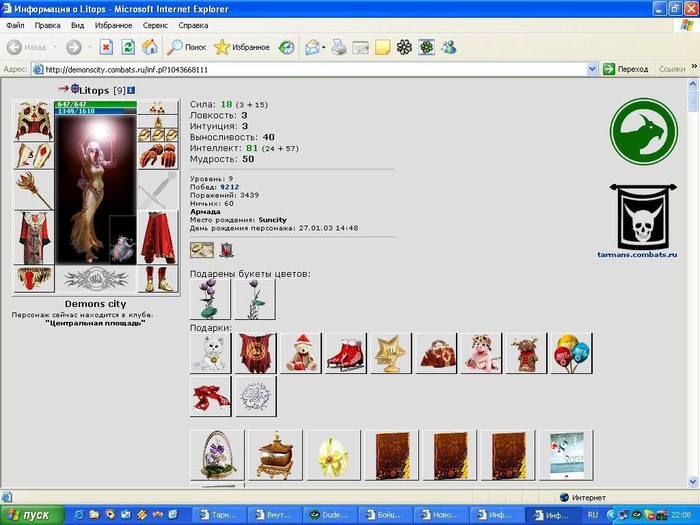Click the helmet equipment slot icon
Image resolution: width=700 pixels, height=525 pixels.
[33, 121]
